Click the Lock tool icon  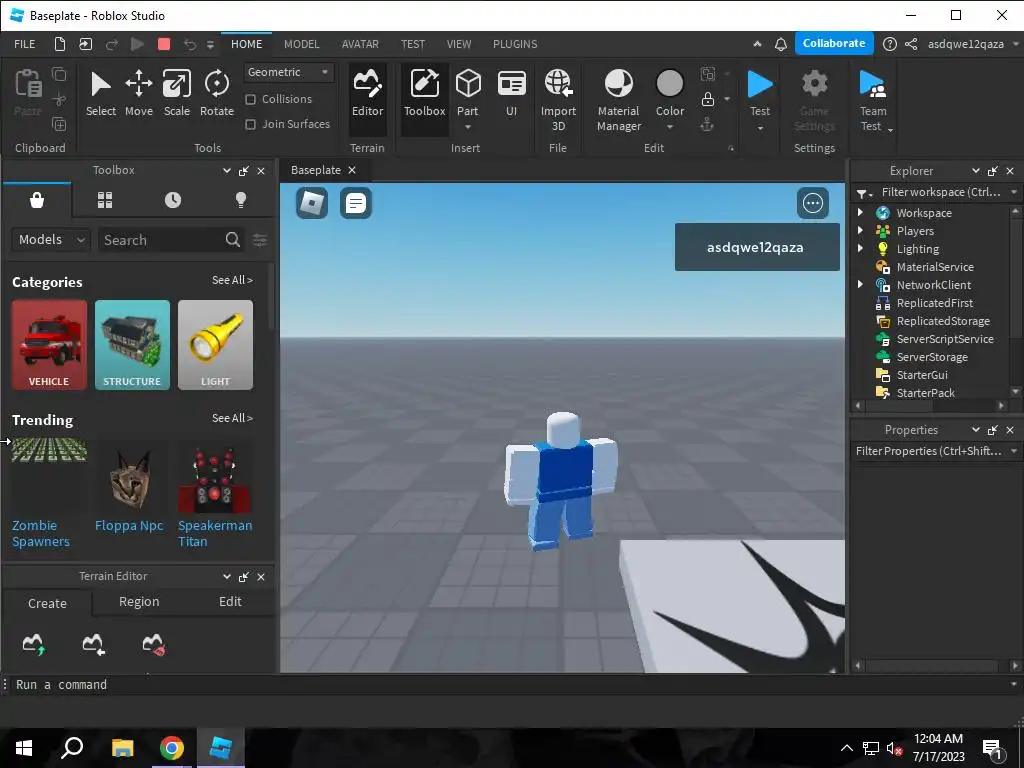click(x=707, y=99)
